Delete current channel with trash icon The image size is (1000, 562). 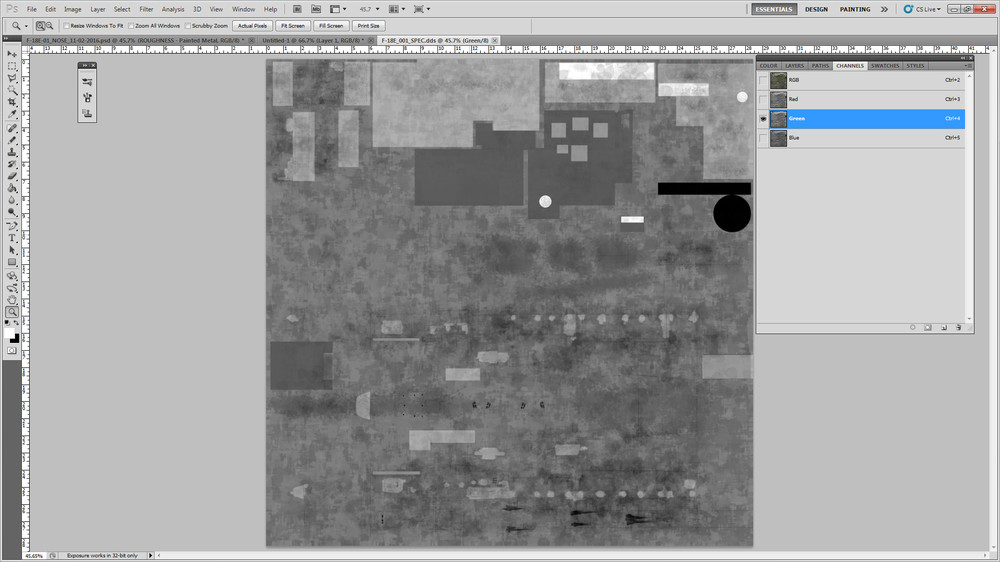tap(959, 327)
